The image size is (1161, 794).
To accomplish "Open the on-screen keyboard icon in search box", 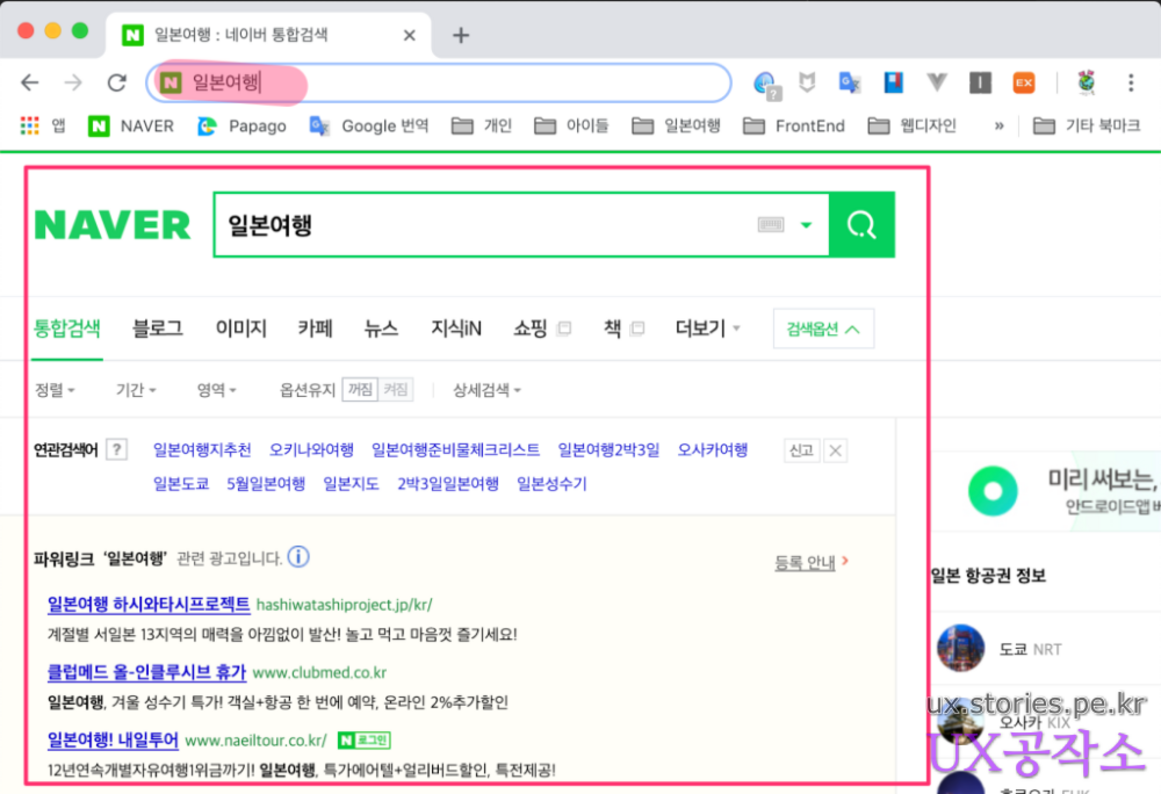I will pos(770,225).
